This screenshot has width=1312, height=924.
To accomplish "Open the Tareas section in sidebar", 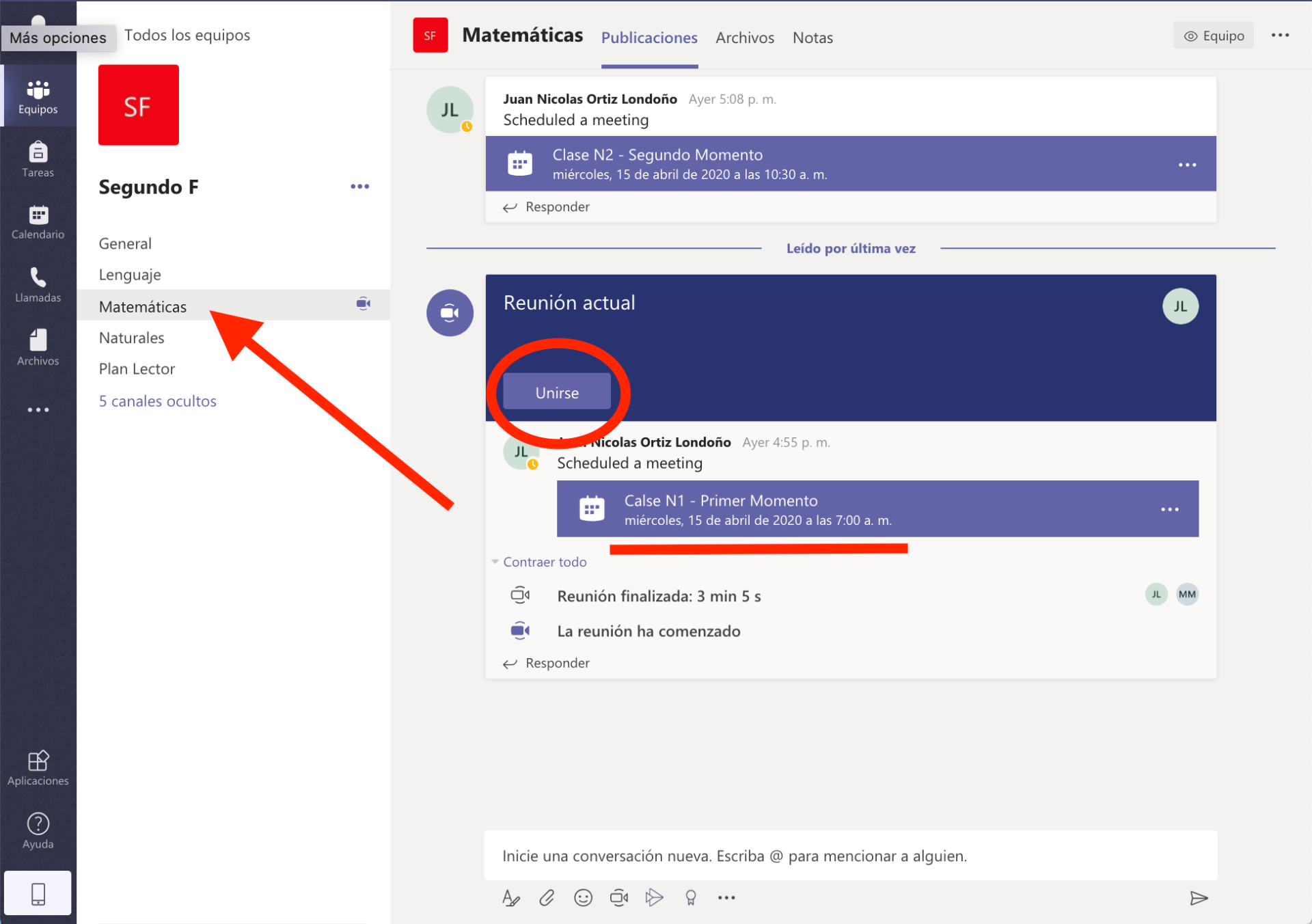I will click(x=38, y=160).
